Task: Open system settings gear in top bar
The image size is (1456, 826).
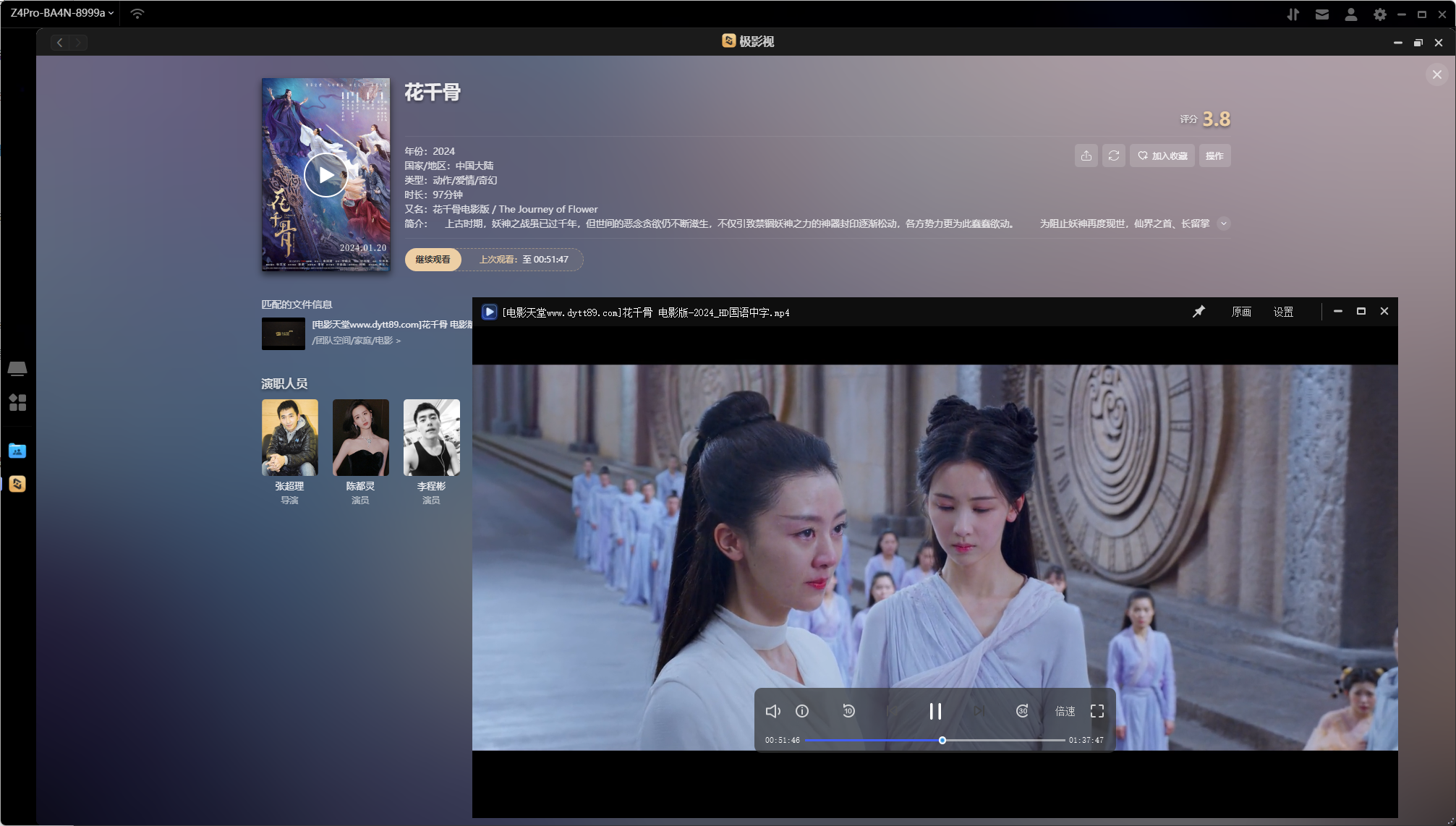Action: (x=1379, y=14)
